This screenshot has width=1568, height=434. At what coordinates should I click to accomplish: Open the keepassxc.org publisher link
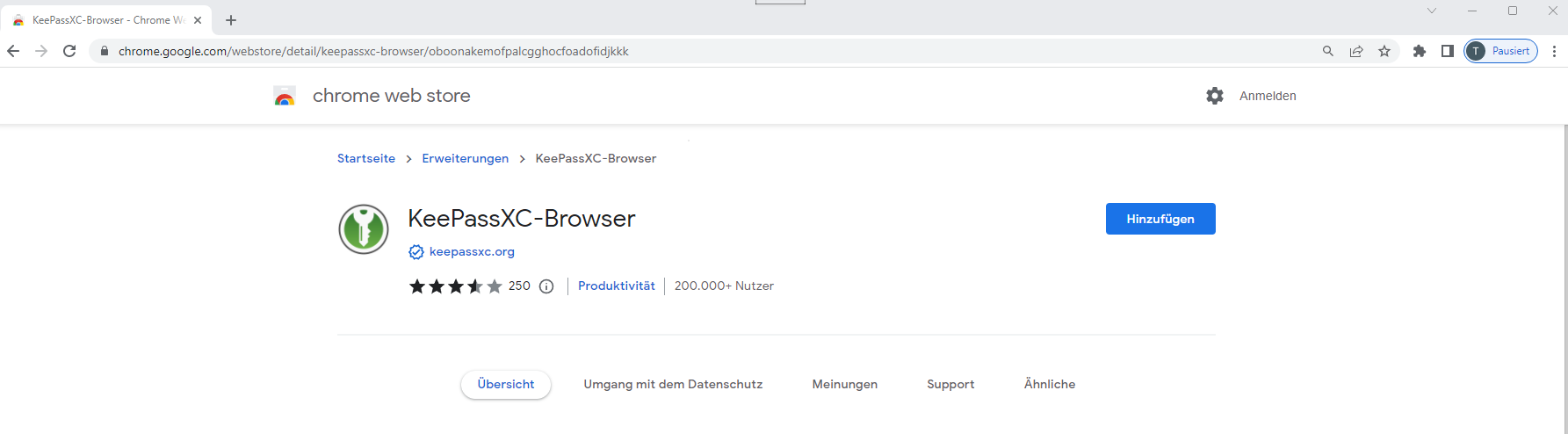click(472, 251)
